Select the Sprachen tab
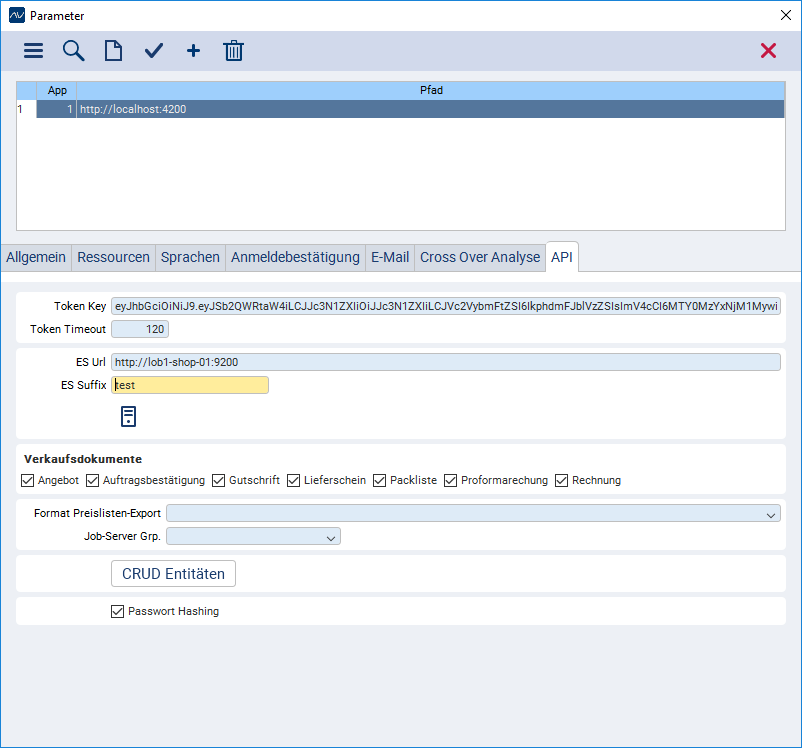 pyautogui.click(x=190, y=257)
